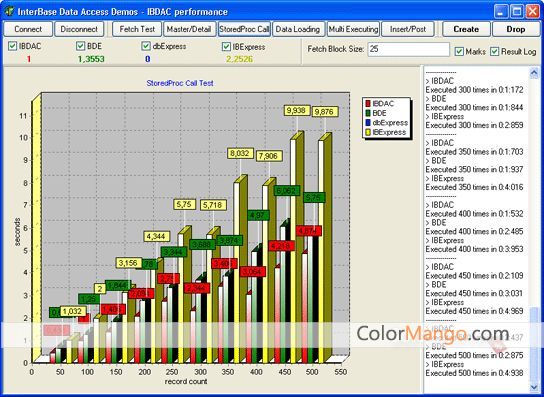This screenshot has width=544, height=397.
Task: Click the blue dbExpress legend swatch
Action: (x=368, y=123)
